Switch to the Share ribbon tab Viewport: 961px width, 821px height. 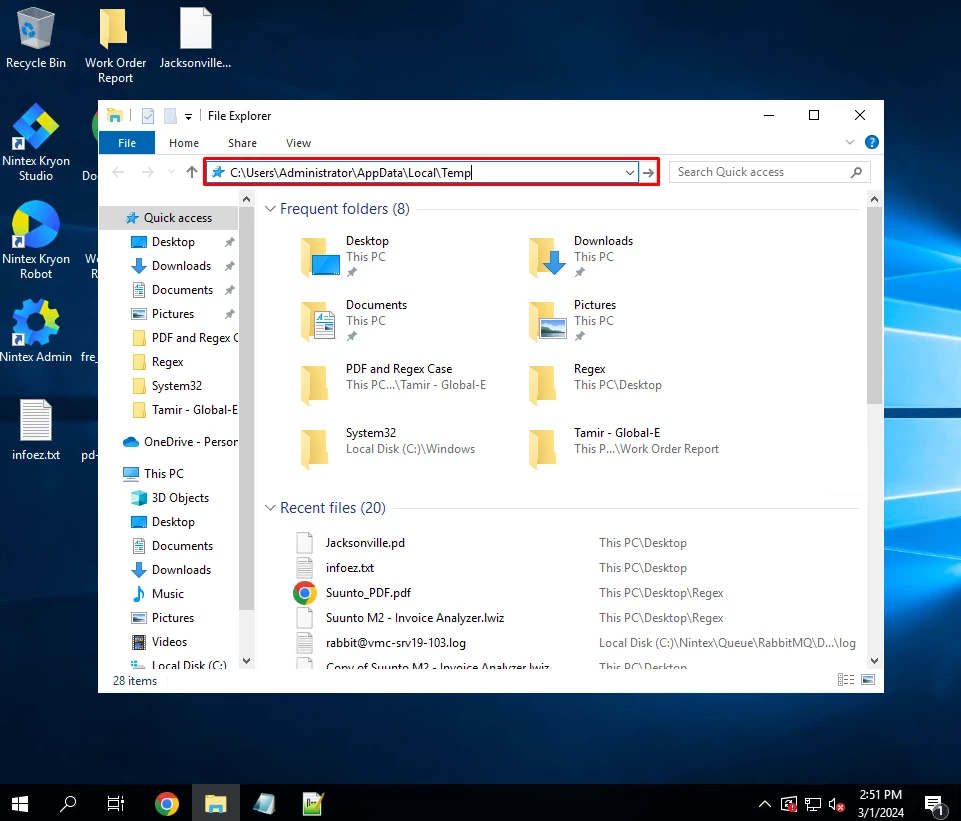point(242,143)
